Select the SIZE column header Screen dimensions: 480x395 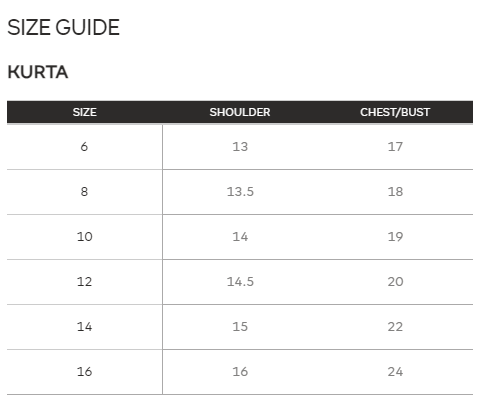(x=85, y=112)
